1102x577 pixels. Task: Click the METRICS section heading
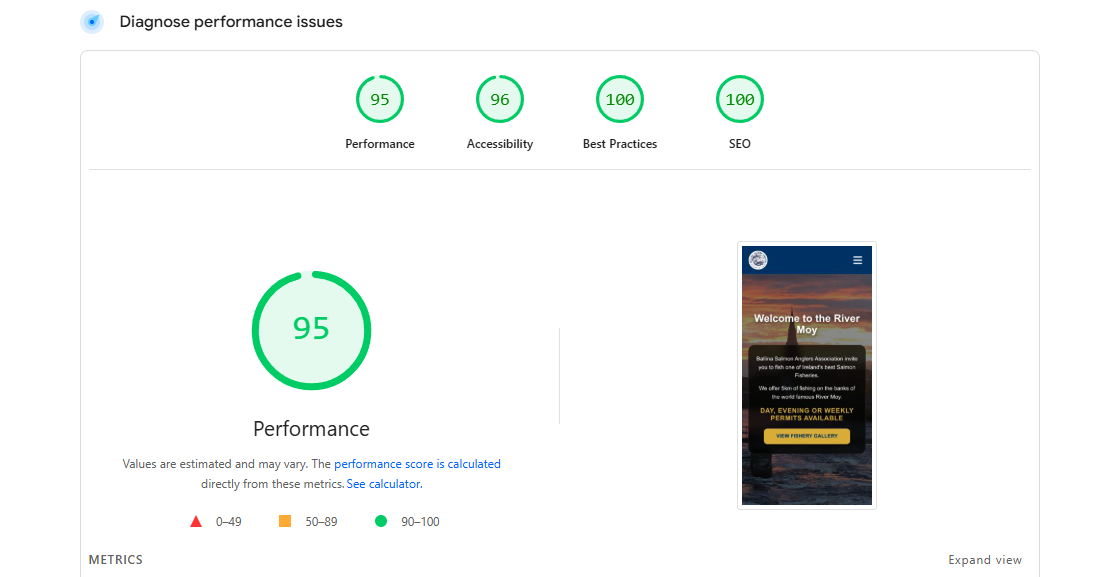click(x=116, y=560)
